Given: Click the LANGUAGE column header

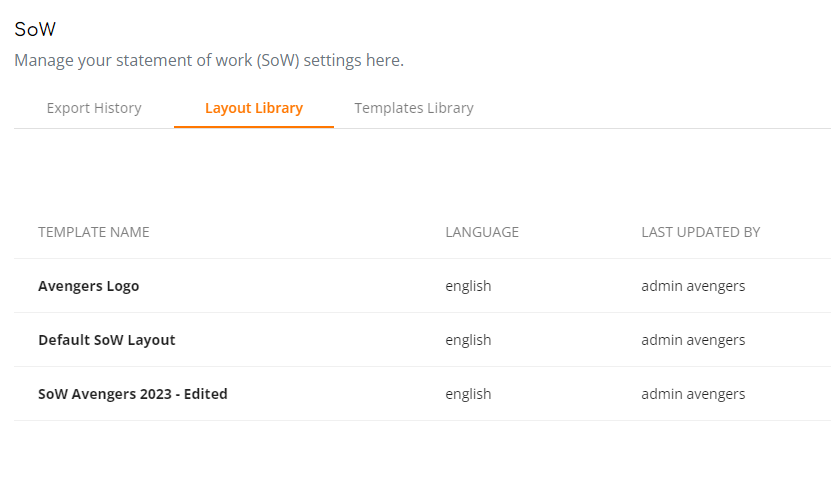Looking at the screenshot, I should 482,232.
